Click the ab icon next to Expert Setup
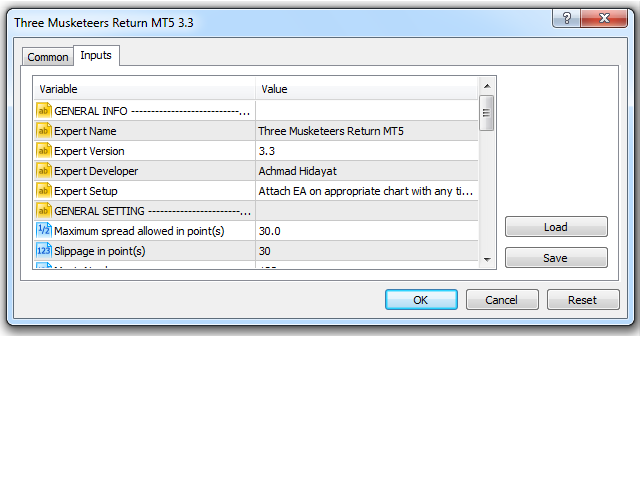The height and width of the screenshot is (480, 640). point(44,191)
